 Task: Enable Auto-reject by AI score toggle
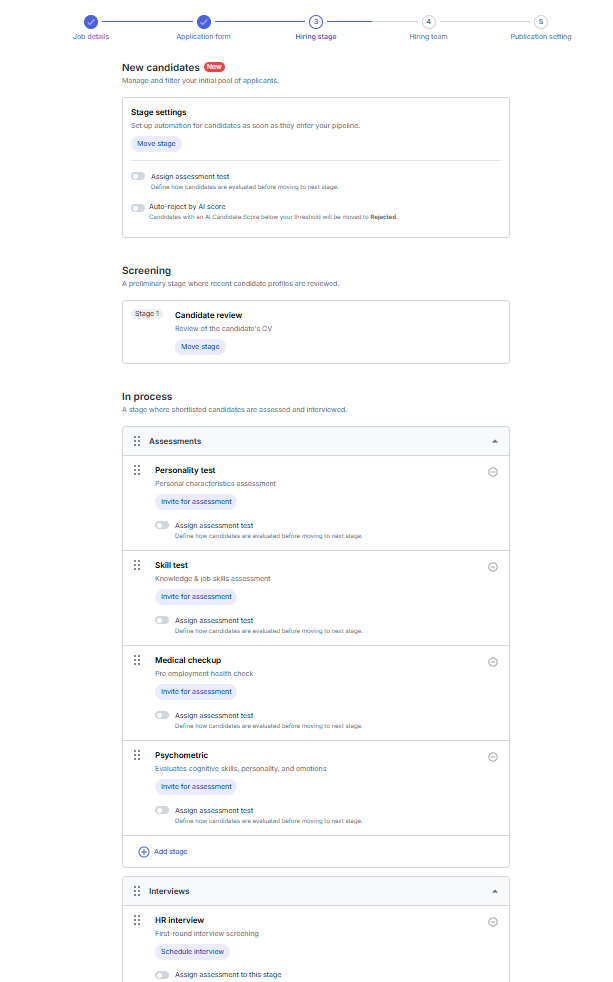click(138, 208)
